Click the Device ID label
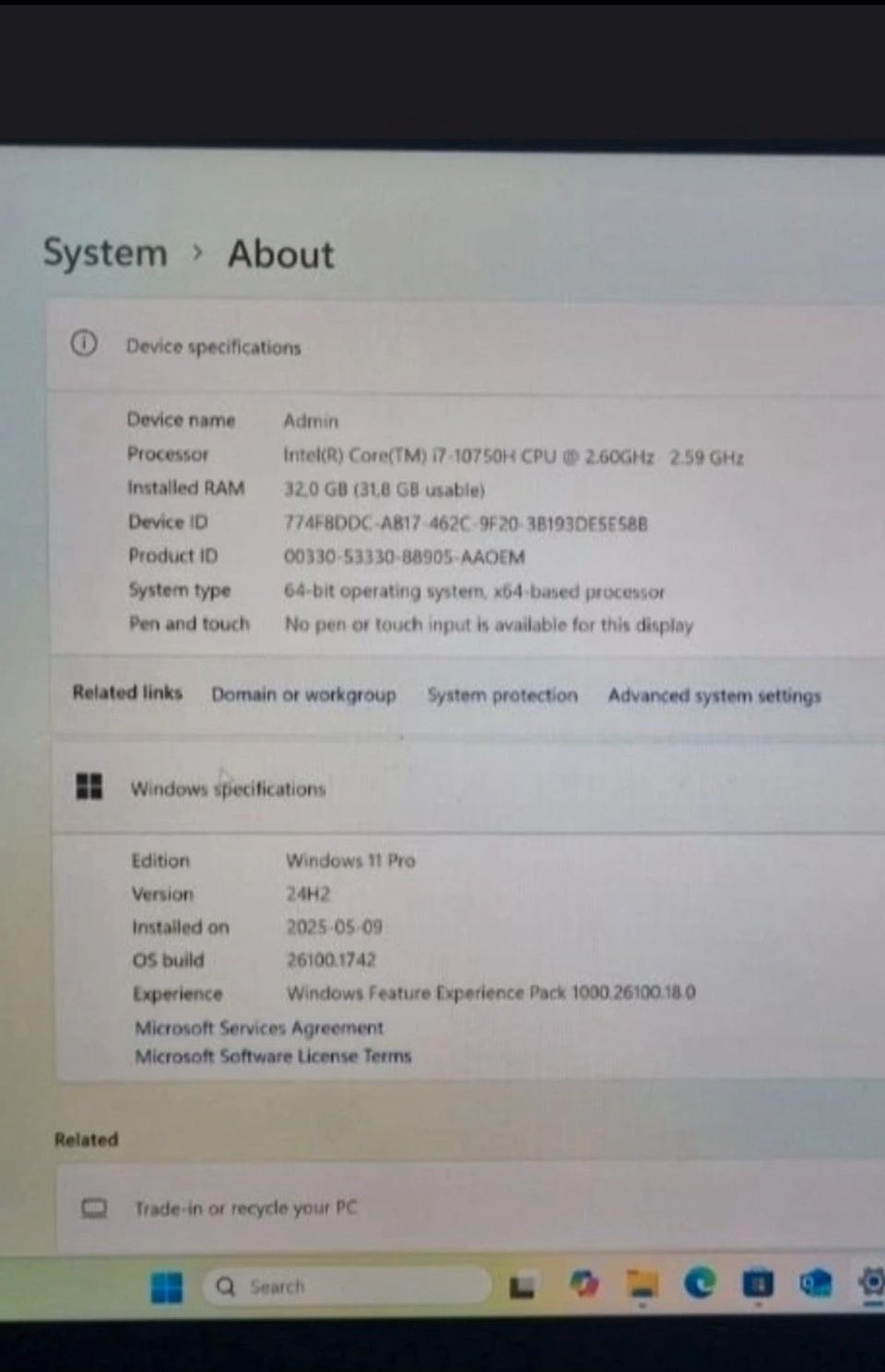 pyautogui.click(x=168, y=522)
